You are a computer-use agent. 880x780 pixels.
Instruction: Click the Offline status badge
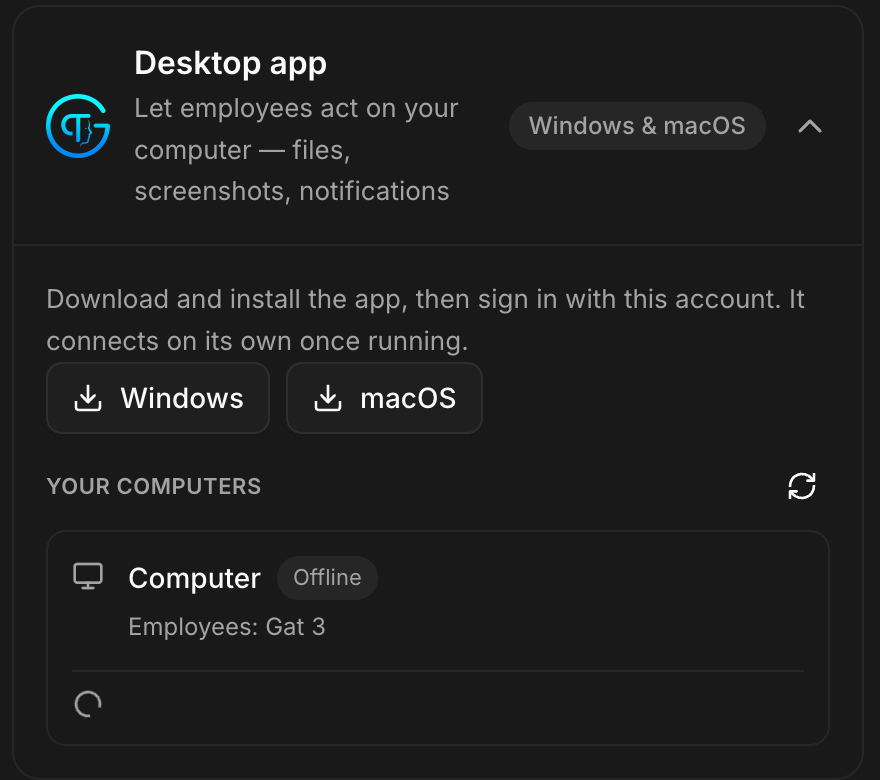(x=327, y=577)
